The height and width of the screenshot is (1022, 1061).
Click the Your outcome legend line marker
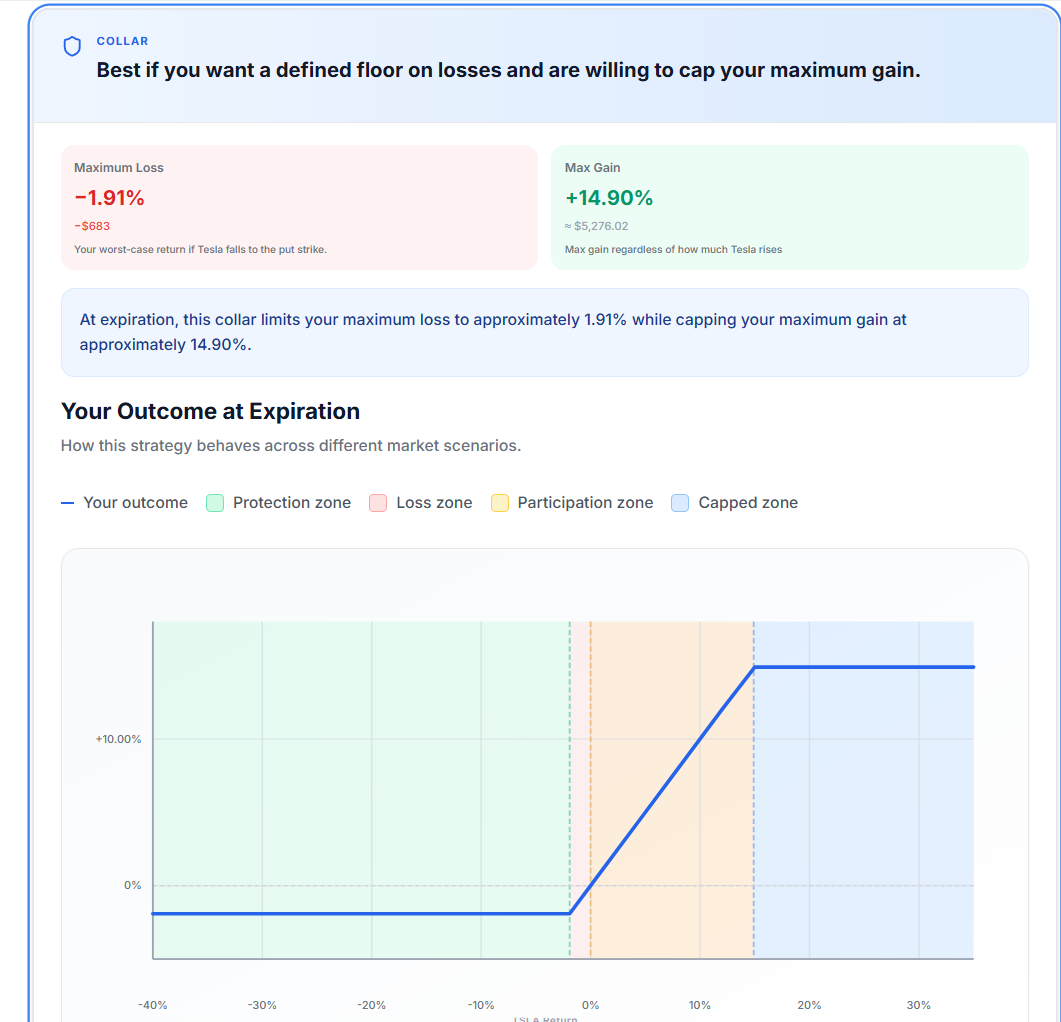[67, 503]
